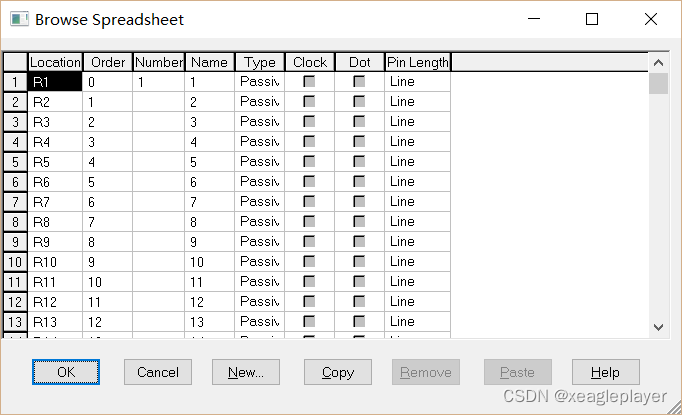Select the Type cell for R9
The width and height of the screenshot is (682, 415).
point(260,242)
